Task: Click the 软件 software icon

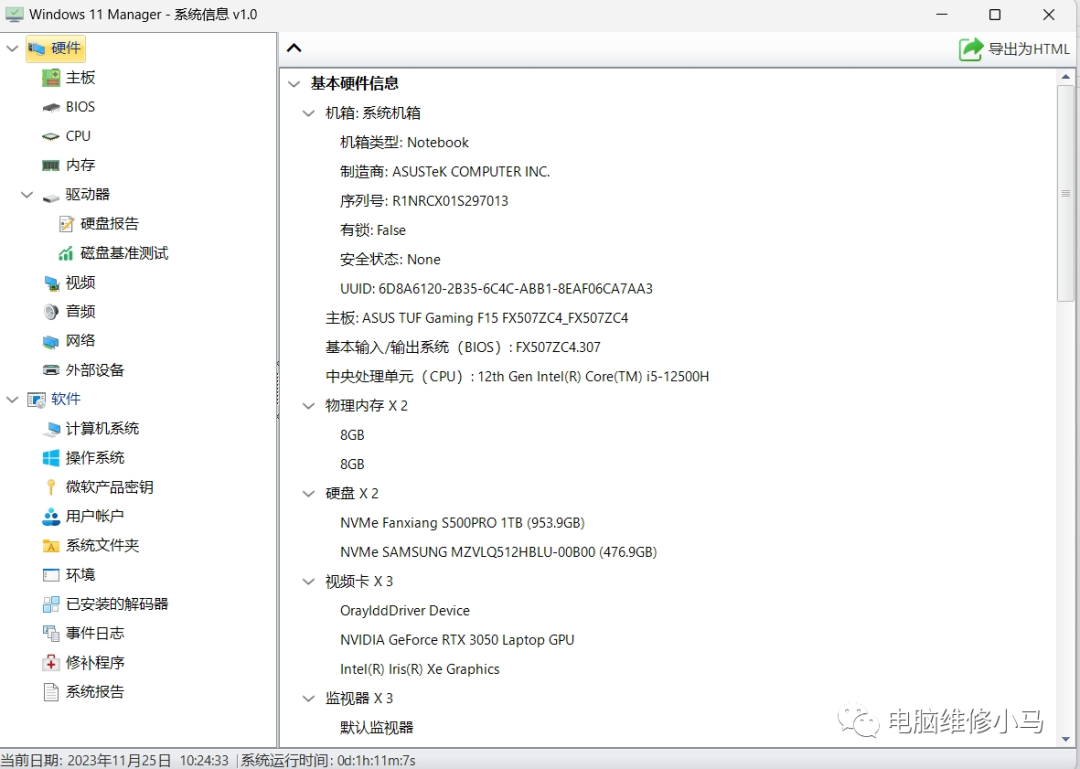Action: coord(37,400)
